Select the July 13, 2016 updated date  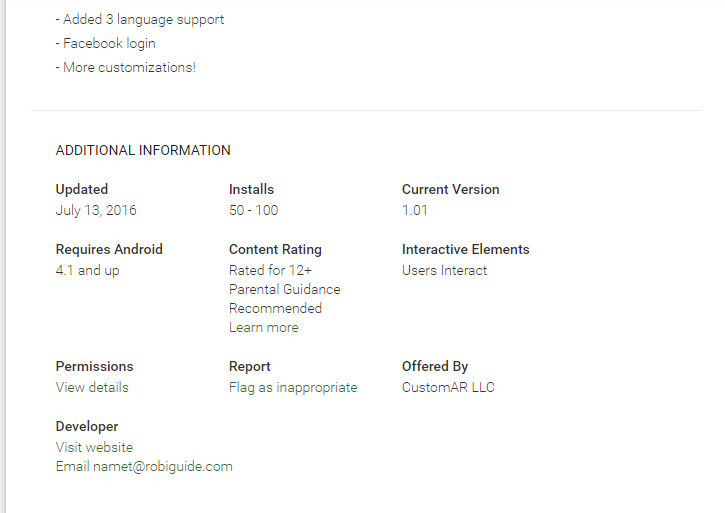point(96,210)
